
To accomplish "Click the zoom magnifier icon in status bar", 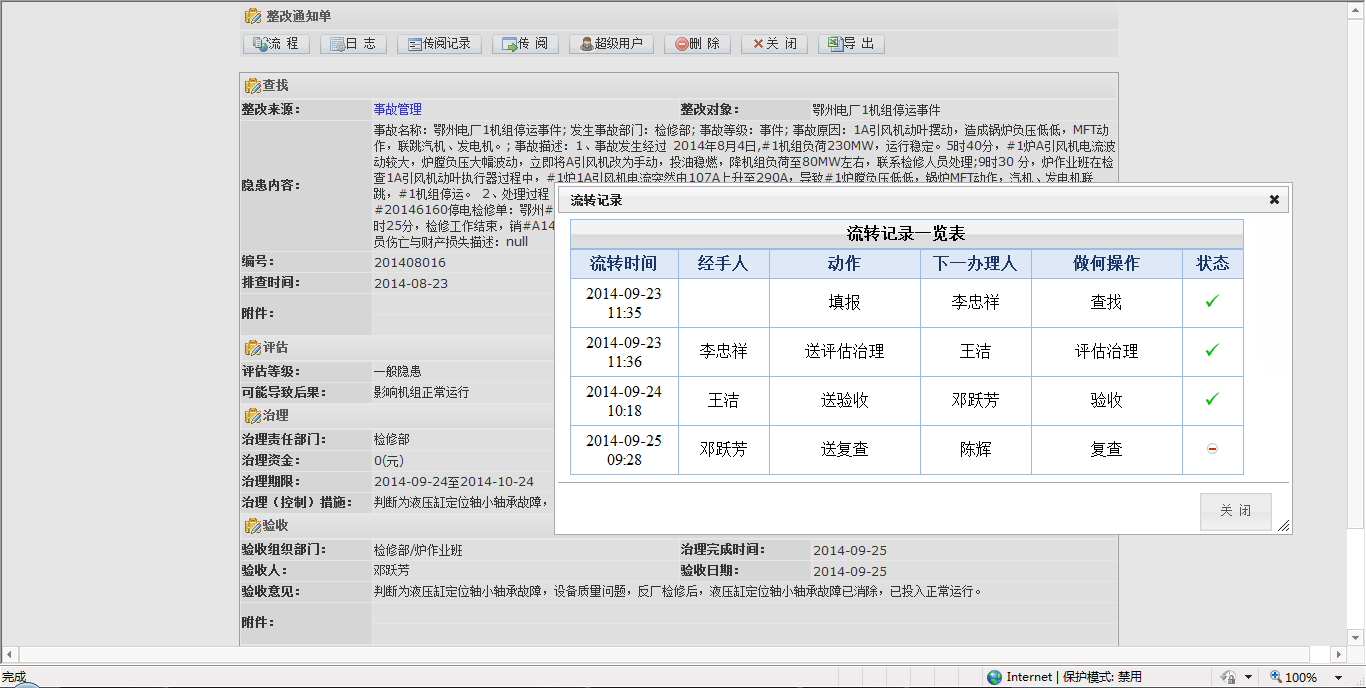I will tap(1275, 677).
